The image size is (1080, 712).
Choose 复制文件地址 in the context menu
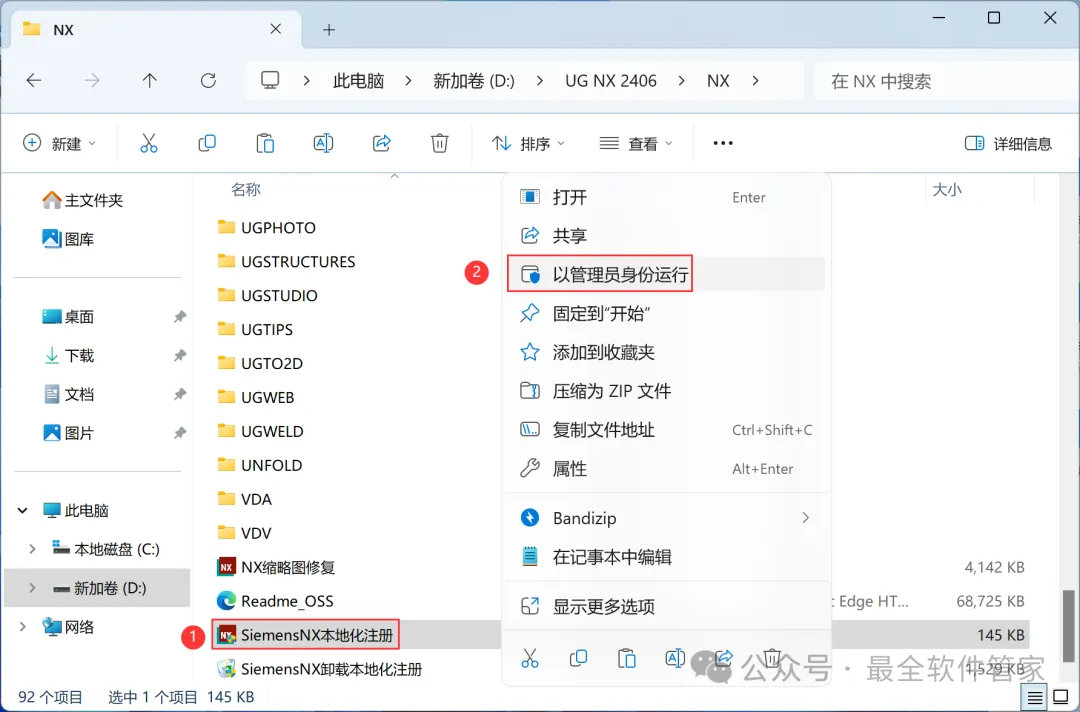(x=665, y=430)
